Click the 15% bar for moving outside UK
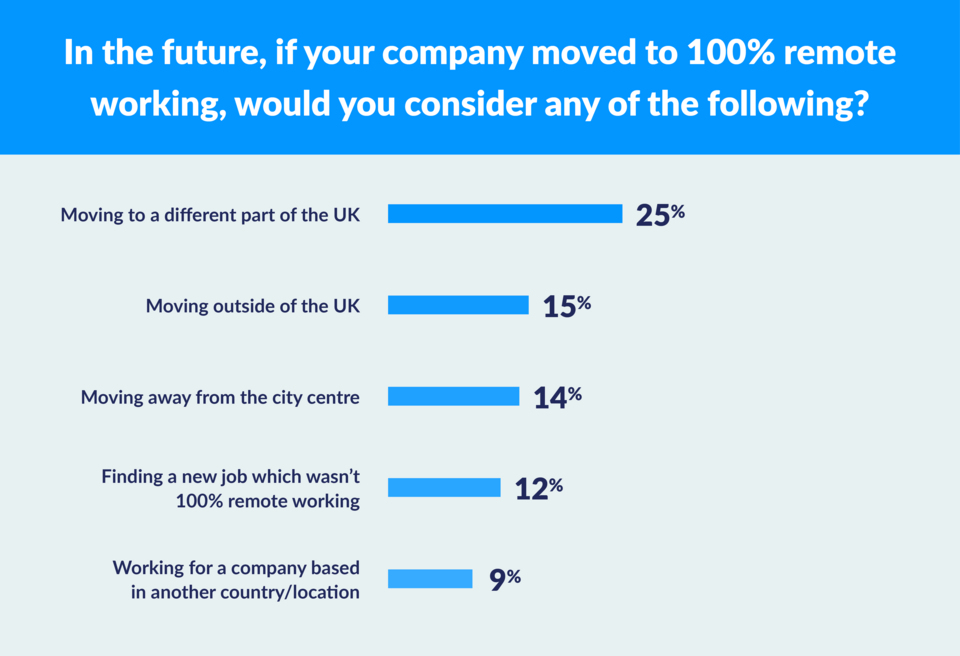This screenshot has height=656, width=960. click(x=458, y=305)
